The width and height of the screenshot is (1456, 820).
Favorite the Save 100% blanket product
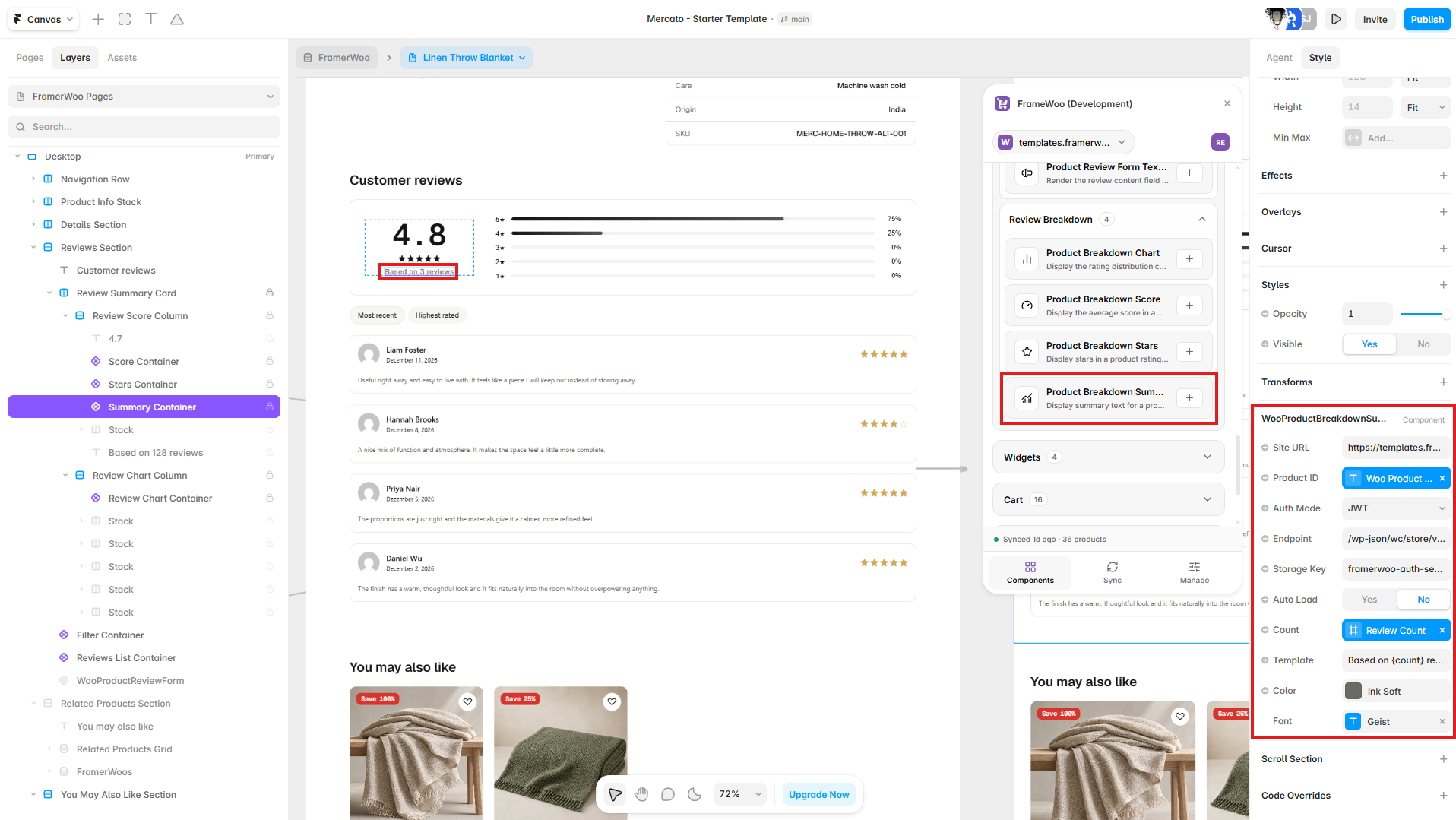[x=467, y=702]
